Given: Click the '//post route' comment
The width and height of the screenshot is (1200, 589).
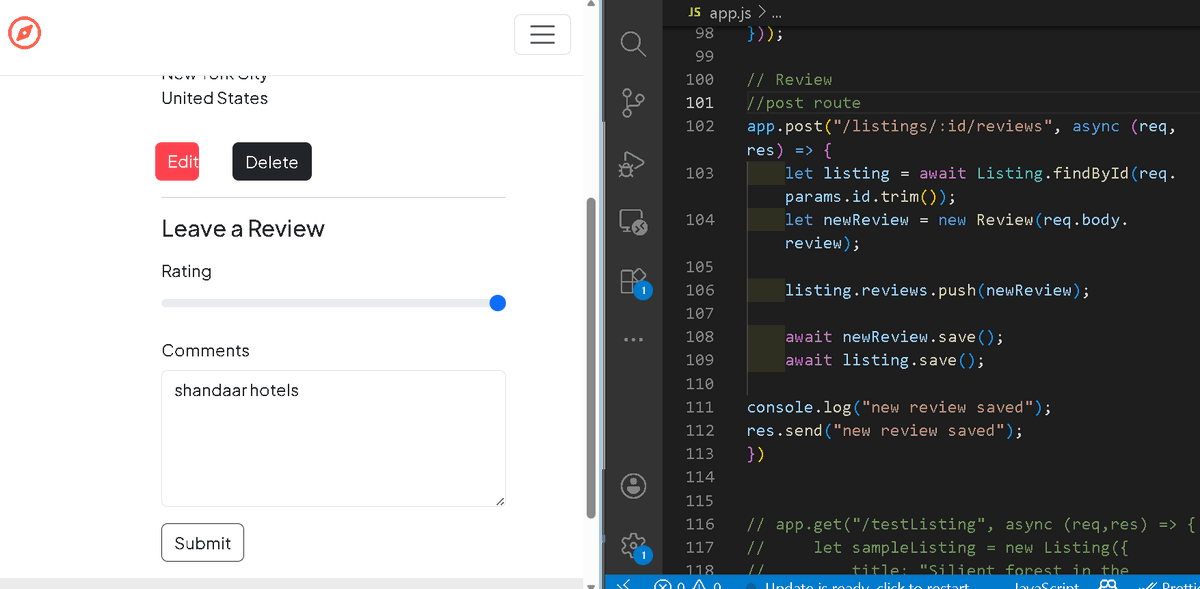Looking at the screenshot, I should (803, 102).
